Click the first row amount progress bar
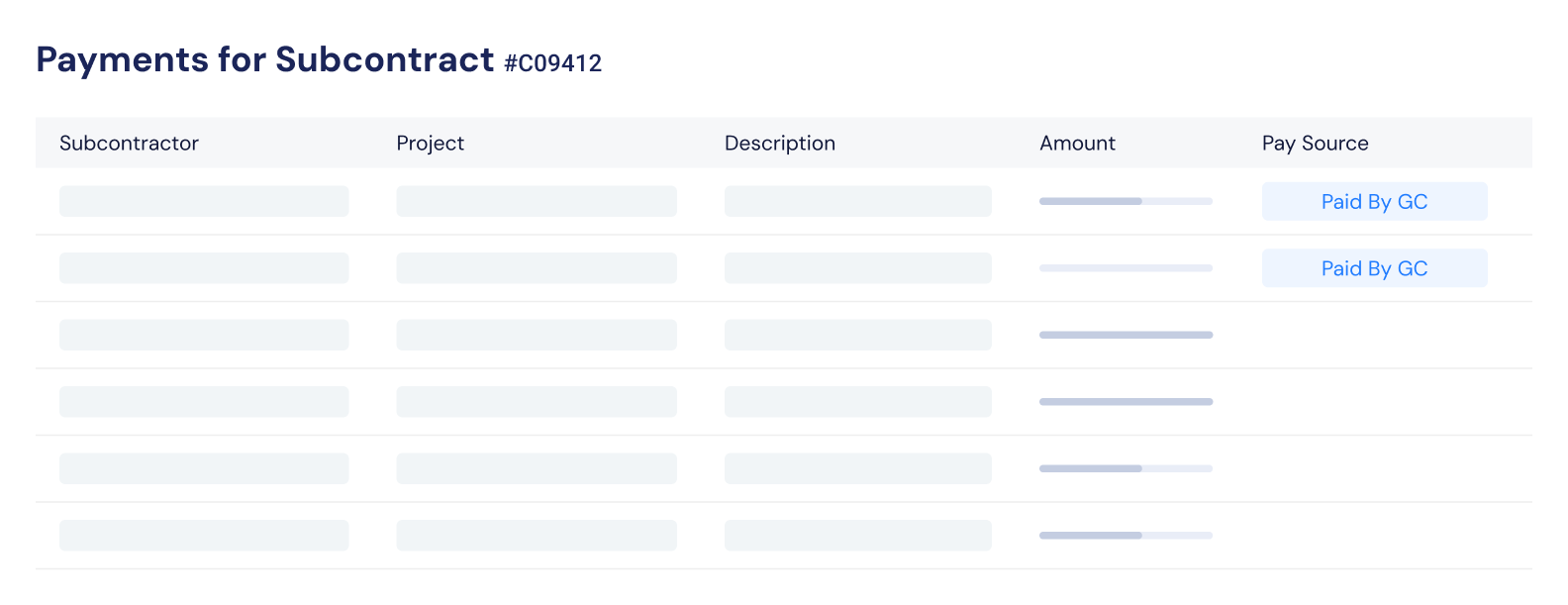The height and width of the screenshot is (605, 1568). [x=1126, y=201]
